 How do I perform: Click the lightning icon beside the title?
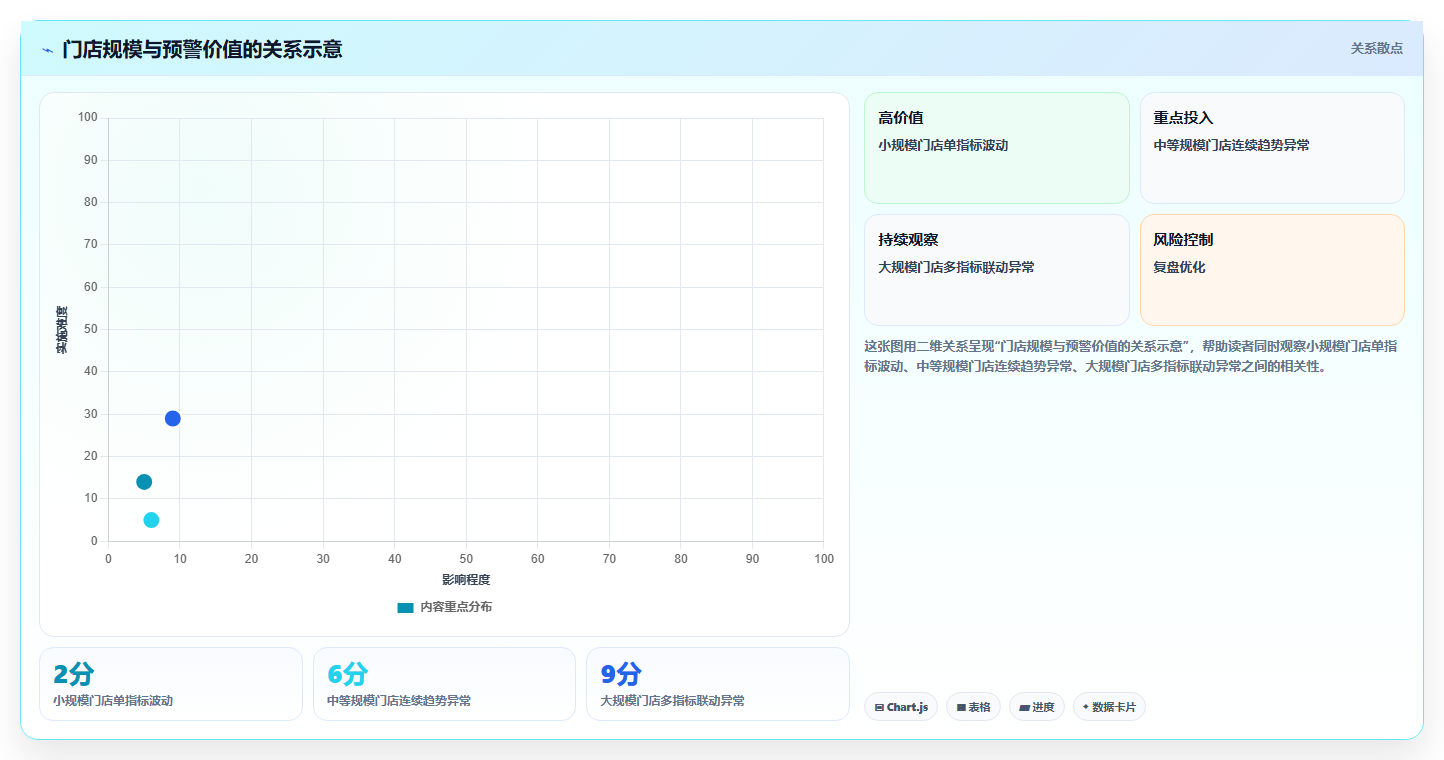point(47,50)
